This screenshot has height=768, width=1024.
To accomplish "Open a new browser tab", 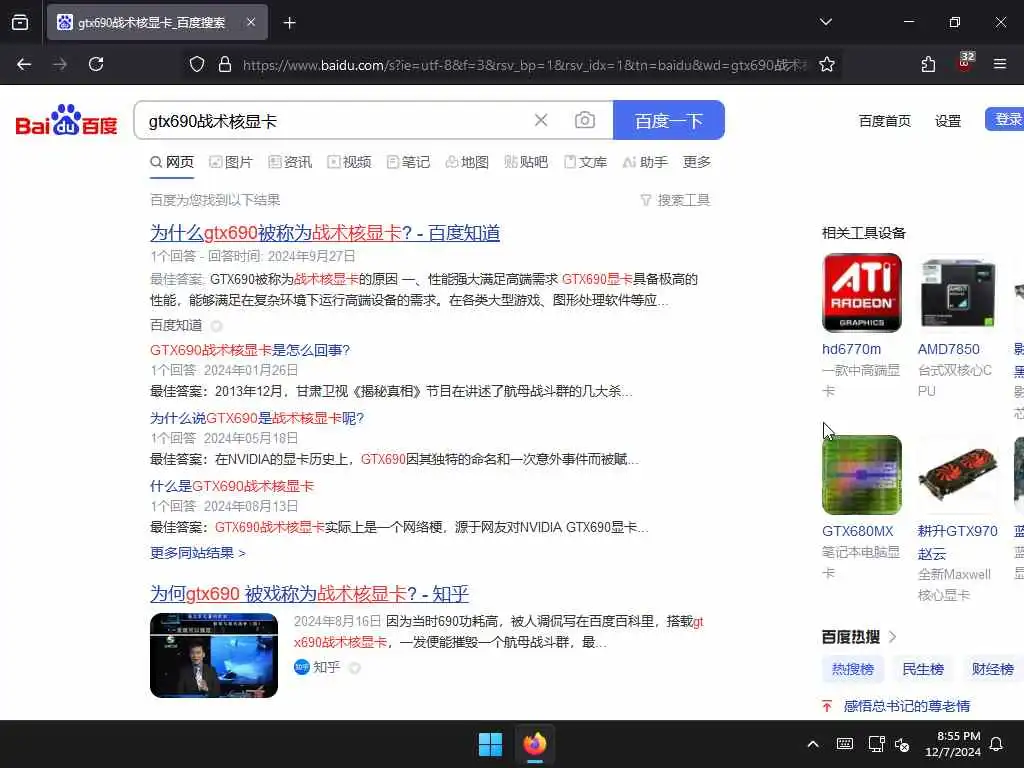I will tap(289, 23).
